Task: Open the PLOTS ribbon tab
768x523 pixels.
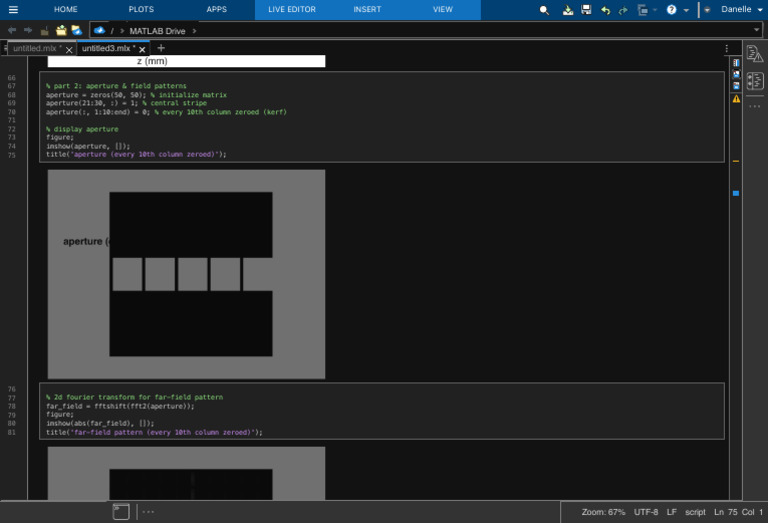Action: pos(141,9)
